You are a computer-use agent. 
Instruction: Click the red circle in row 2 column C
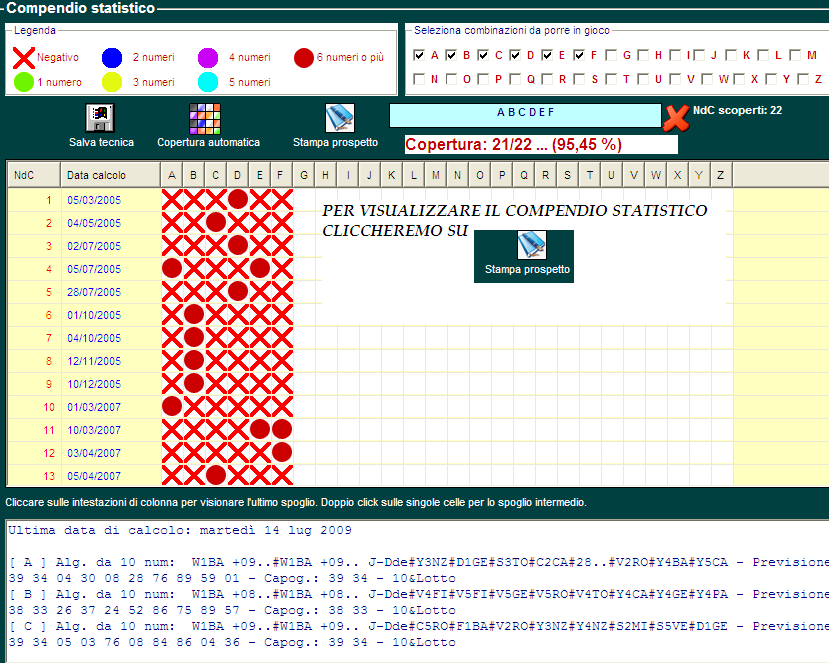pyautogui.click(x=216, y=222)
